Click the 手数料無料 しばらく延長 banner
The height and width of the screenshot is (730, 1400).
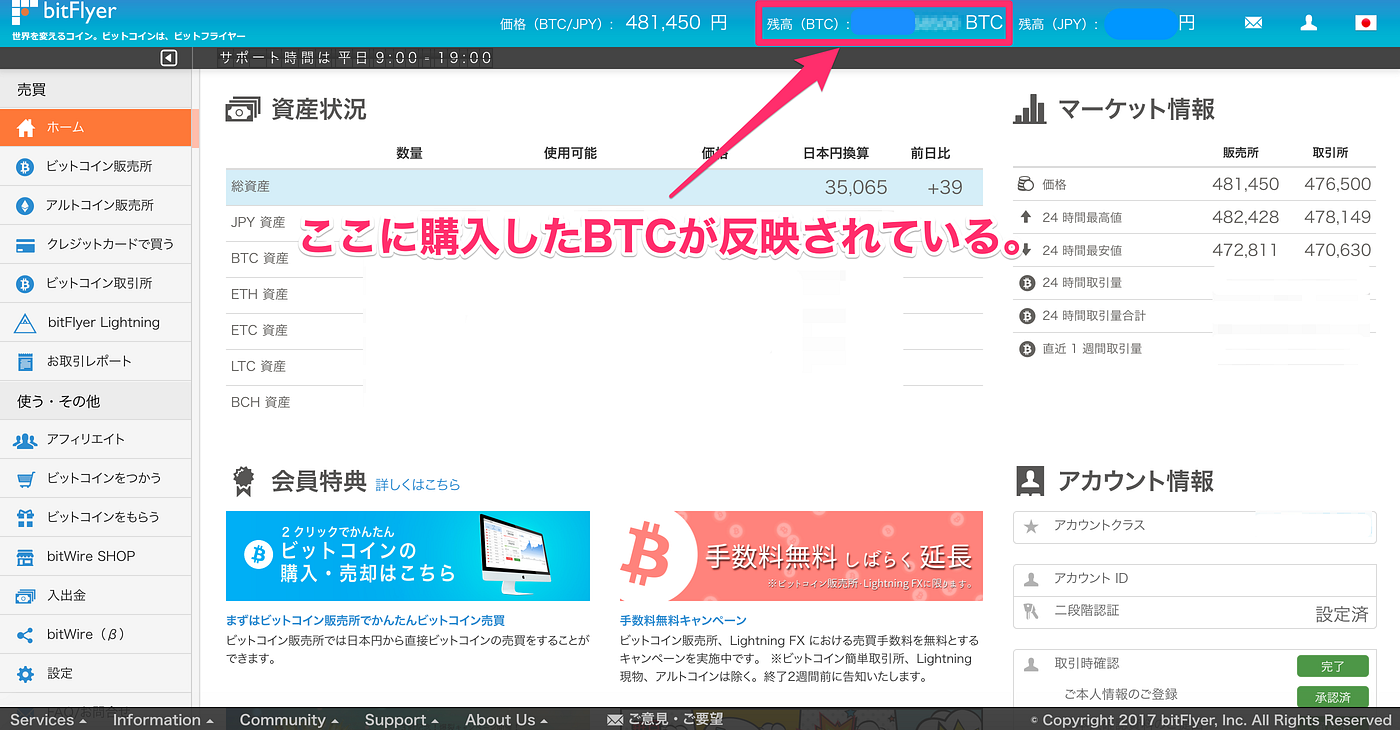801,556
